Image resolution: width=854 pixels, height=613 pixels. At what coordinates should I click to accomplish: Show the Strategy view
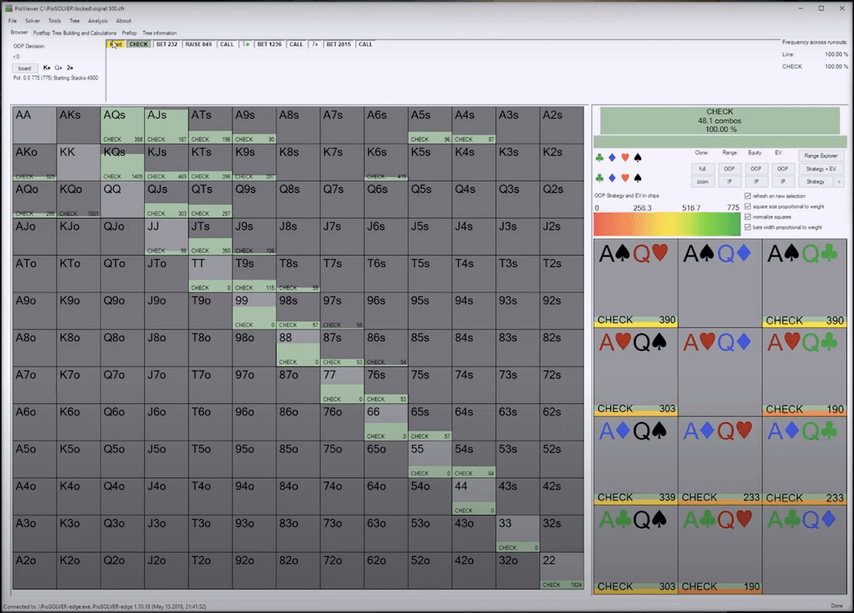click(x=815, y=182)
